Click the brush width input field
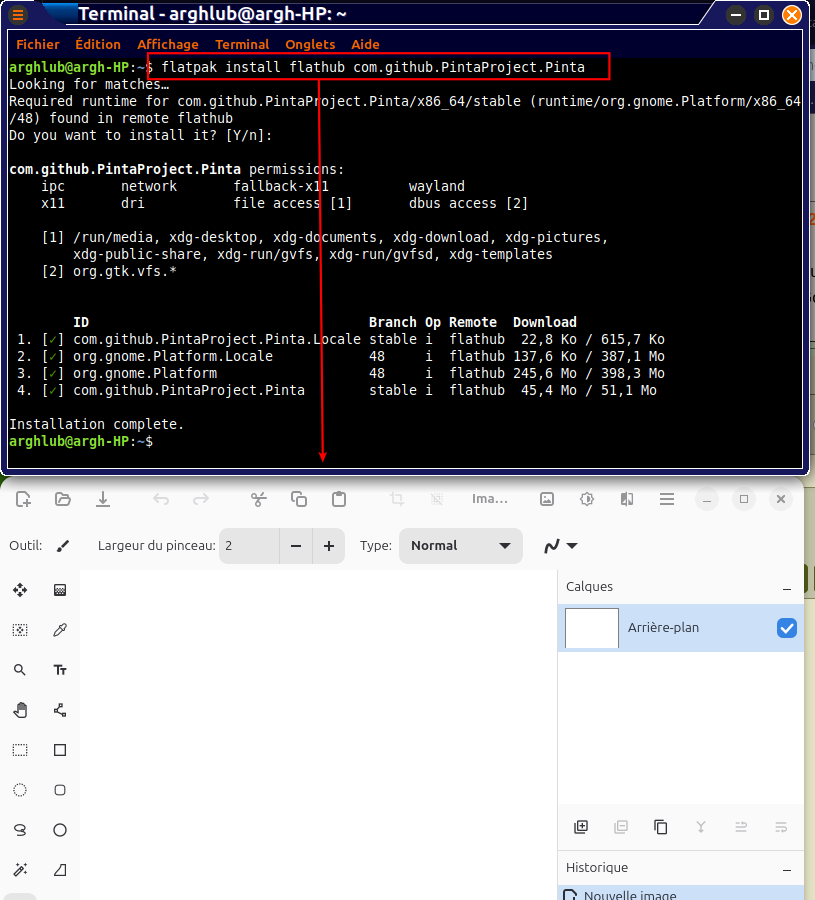815x900 pixels. pyautogui.click(x=250, y=546)
